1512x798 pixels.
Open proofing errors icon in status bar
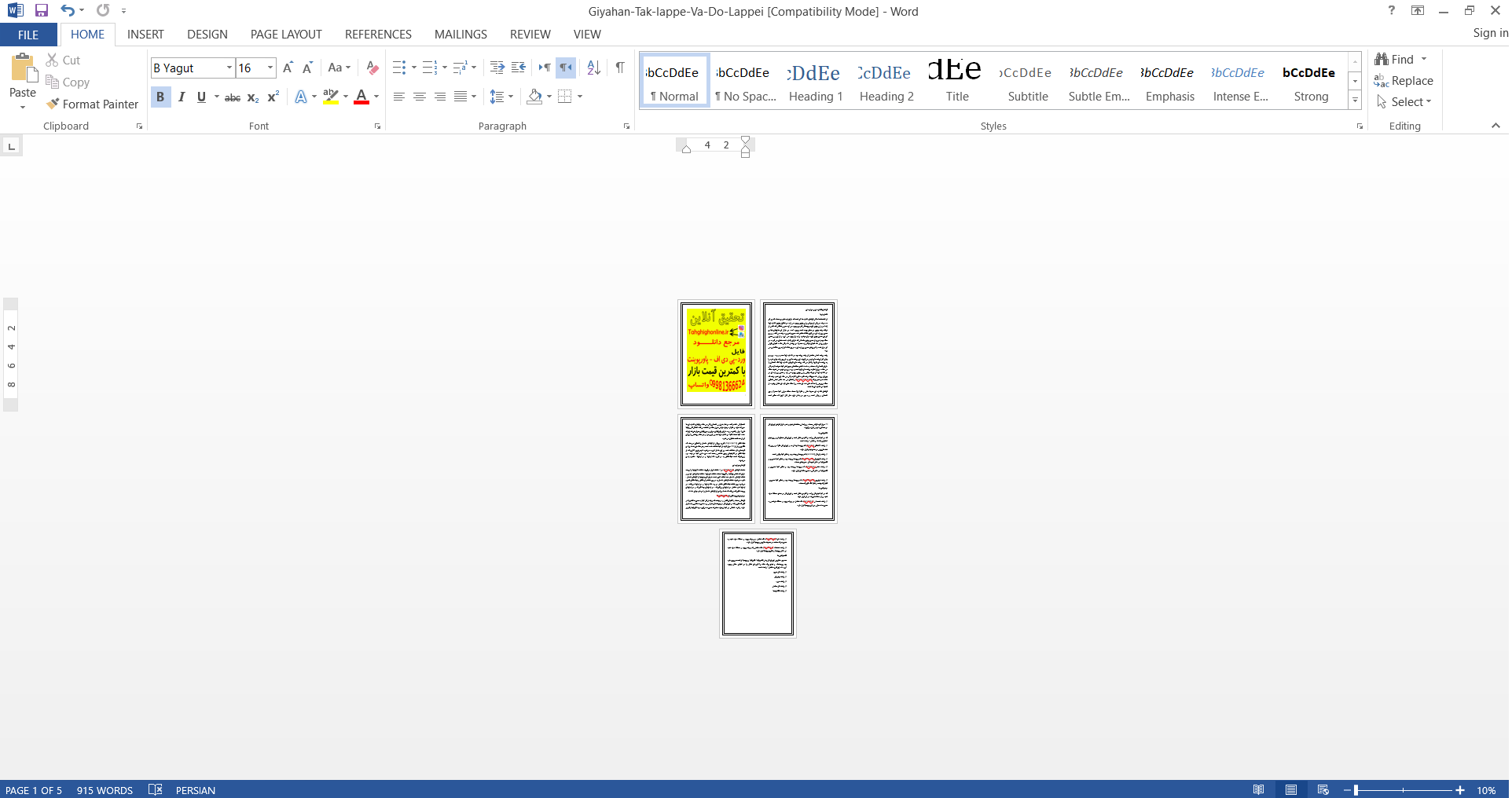[155, 789]
